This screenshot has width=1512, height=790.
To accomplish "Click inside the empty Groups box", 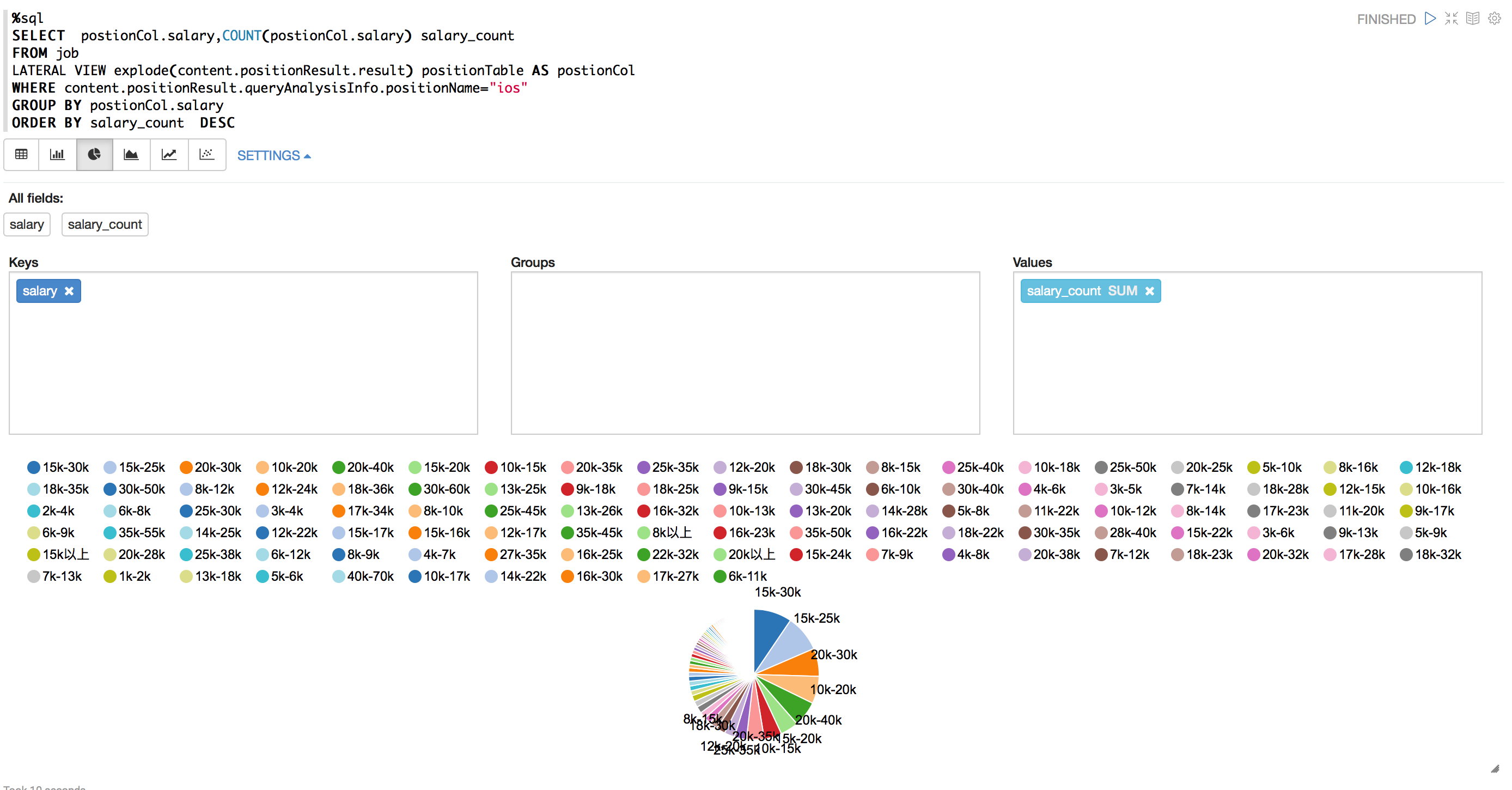I will point(746,354).
